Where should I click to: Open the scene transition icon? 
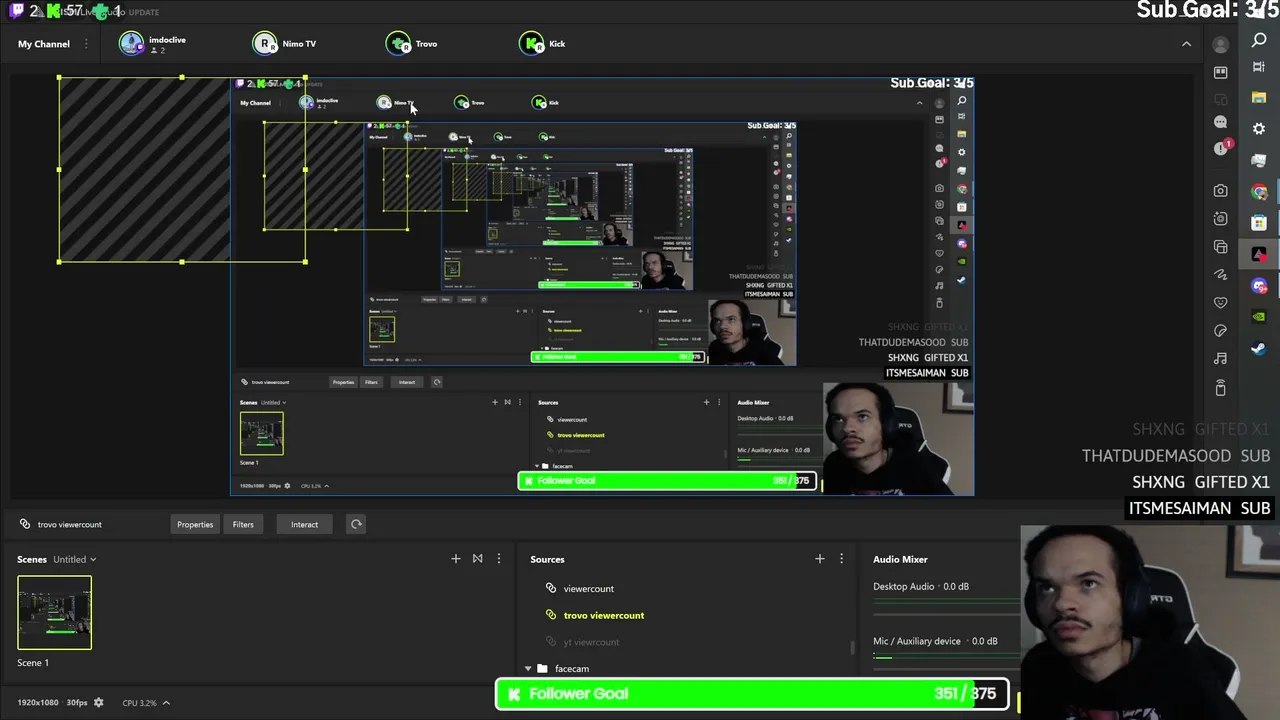point(477,559)
